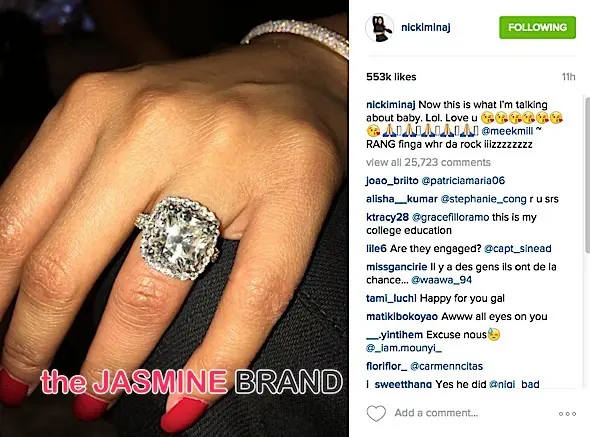Viewport: 590px width, 437px height.
Task: Open tami_luchi commenter profile
Action: (x=391, y=298)
